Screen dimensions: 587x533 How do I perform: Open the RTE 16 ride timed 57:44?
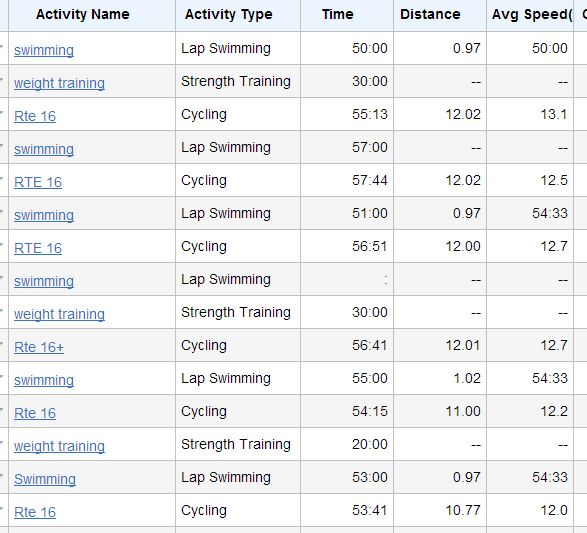(x=38, y=182)
